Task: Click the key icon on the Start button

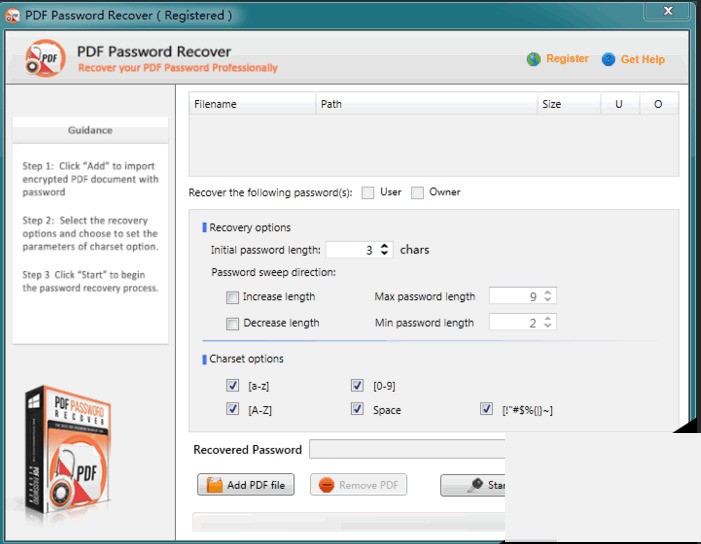Action: click(x=476, y=485)
